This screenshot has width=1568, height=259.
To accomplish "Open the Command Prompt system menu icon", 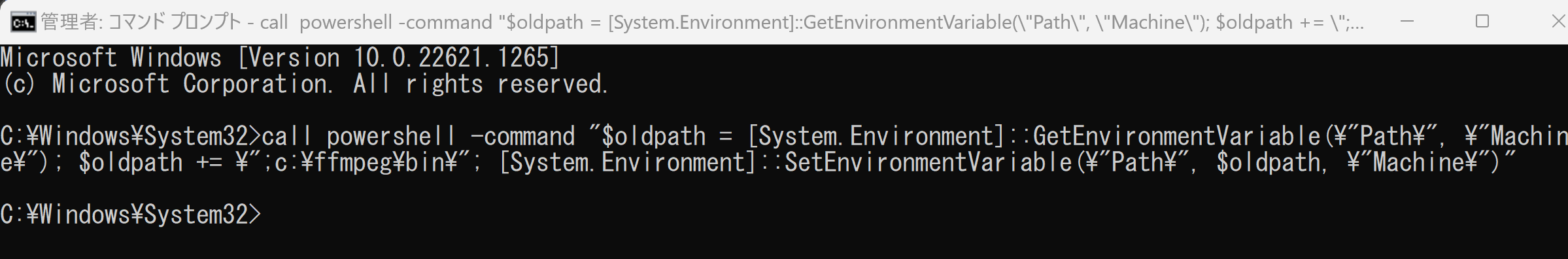I will (x=23, y=22).
